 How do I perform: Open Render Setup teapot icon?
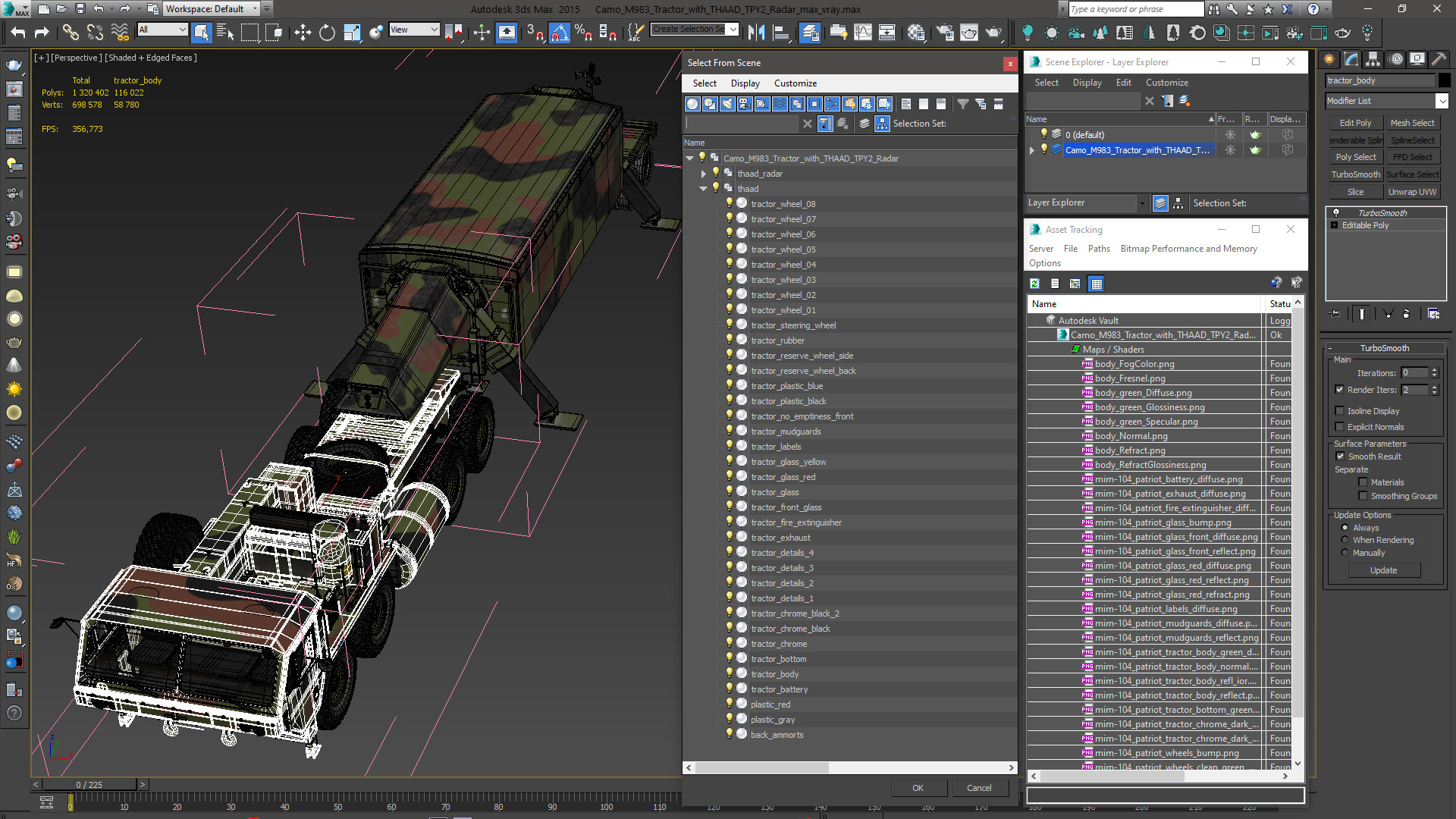coord(945,32)
